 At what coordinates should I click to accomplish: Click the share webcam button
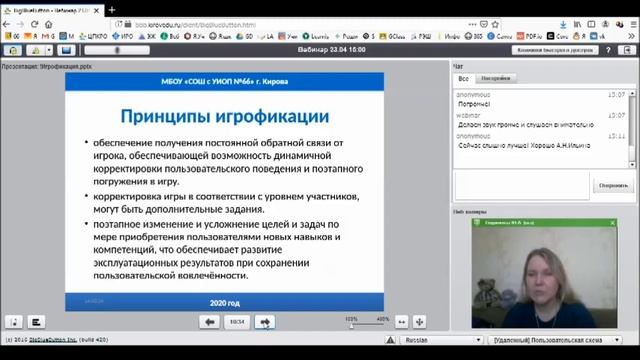coord(36,50)
